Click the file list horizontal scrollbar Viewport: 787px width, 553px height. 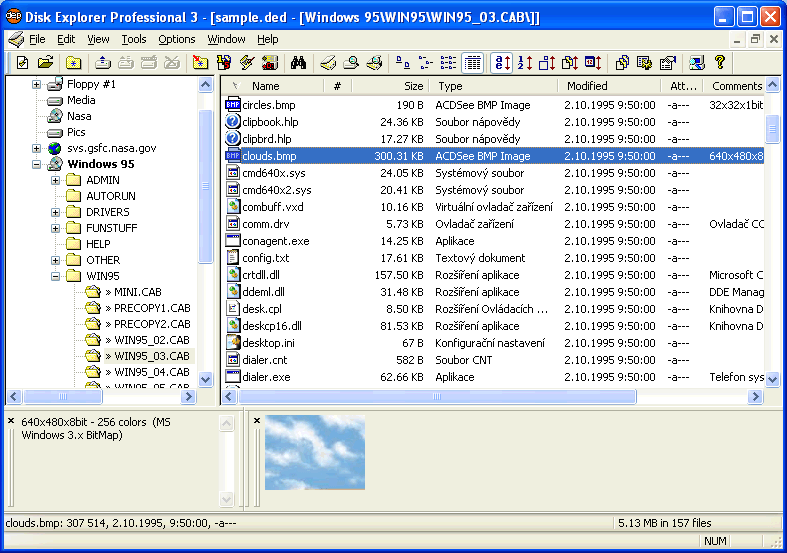click(x=436, y=397)
